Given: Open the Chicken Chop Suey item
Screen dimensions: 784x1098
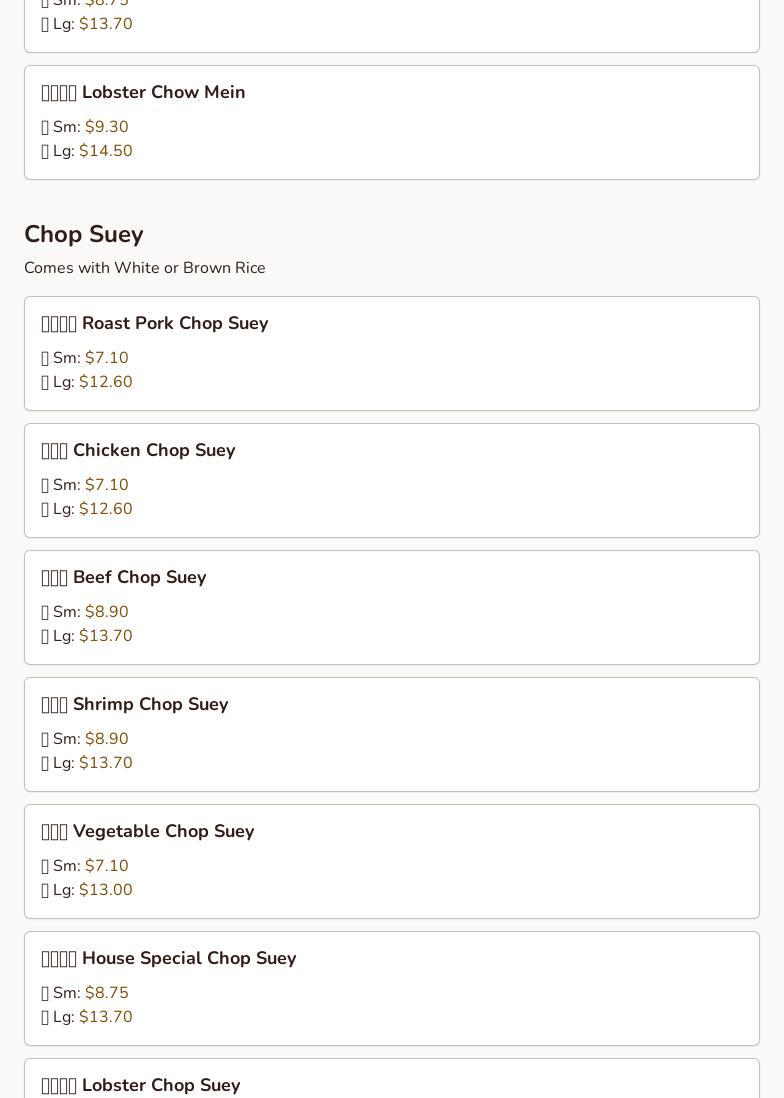Looking at the screenshot, I should pos(153,450).
